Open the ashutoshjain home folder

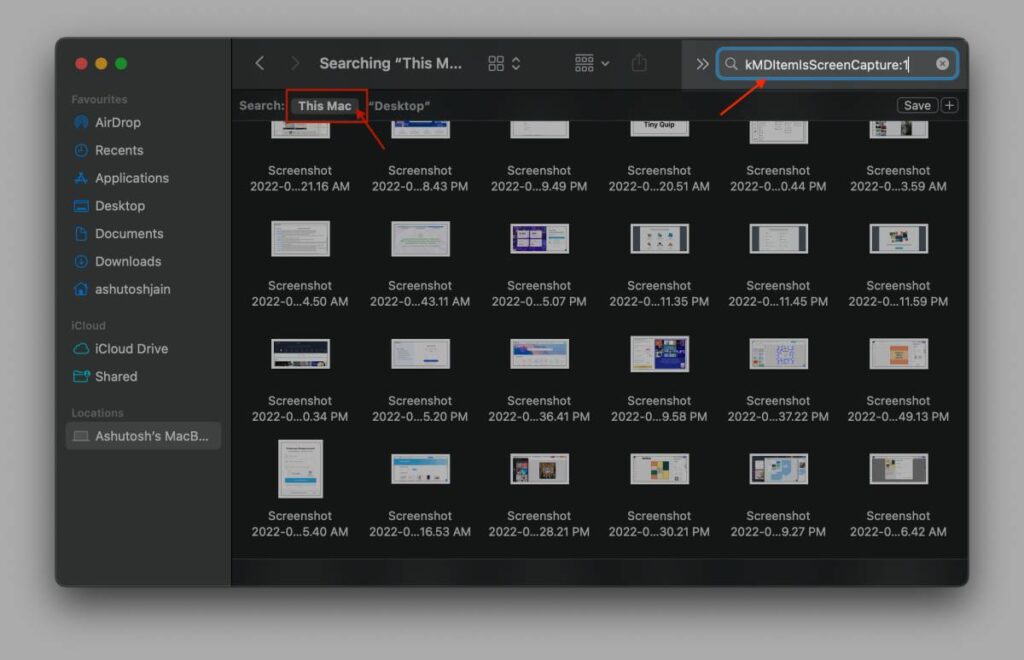click(133, 289)
